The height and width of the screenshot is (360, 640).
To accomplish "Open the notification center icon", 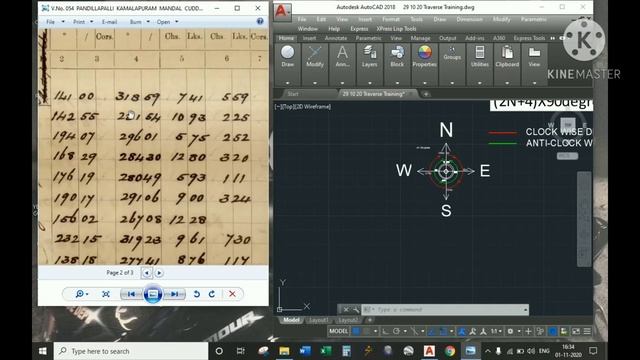I will (x=593, y=351).
